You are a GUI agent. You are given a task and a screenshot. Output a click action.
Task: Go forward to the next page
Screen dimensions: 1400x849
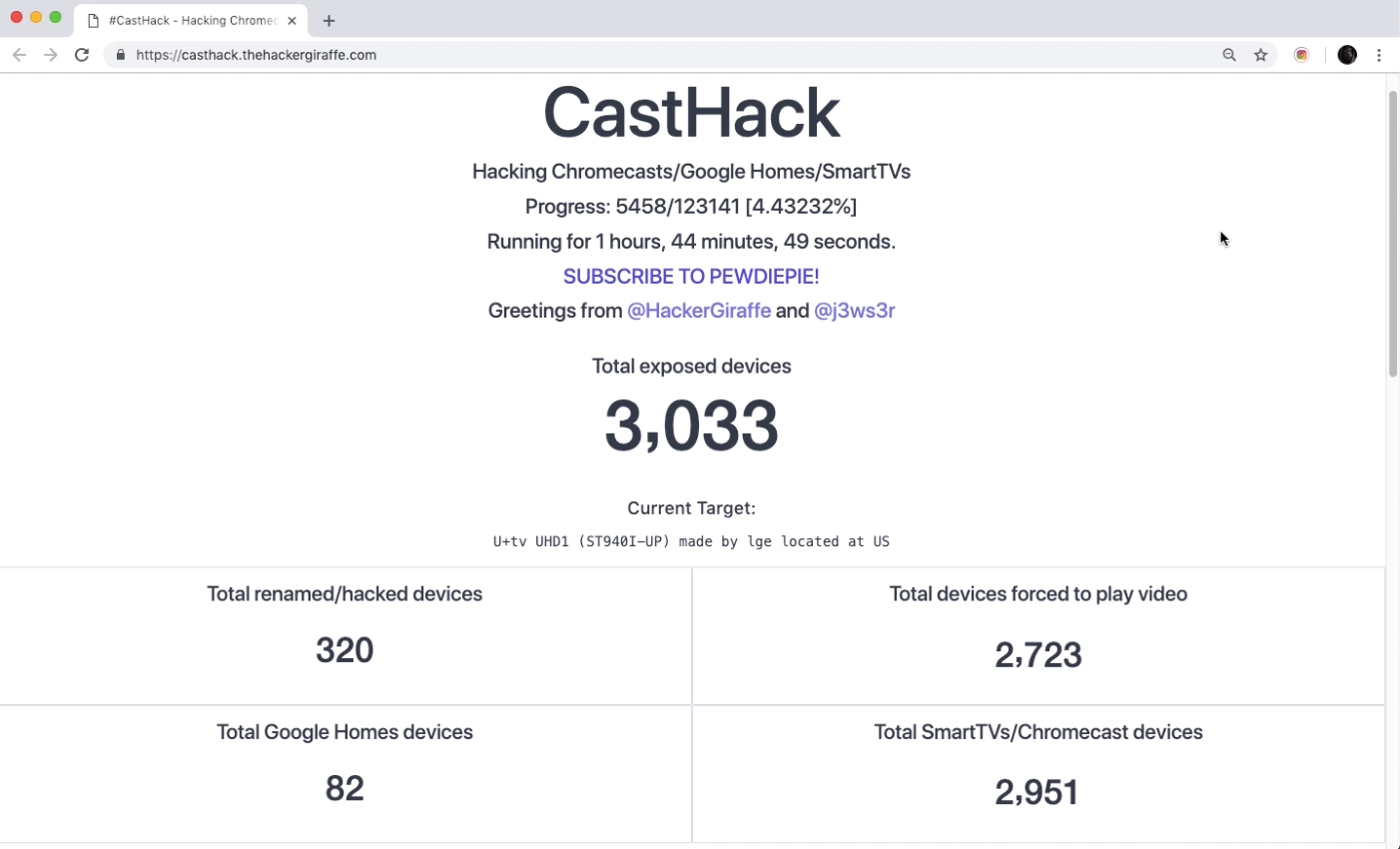[x=50, y=55]
